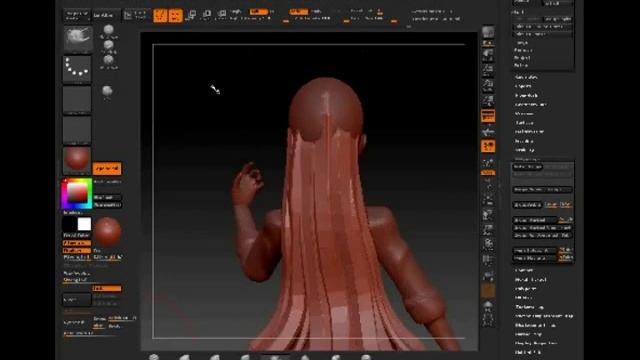640x360 pixels.
Task: Click the Zoom canvas icon on right shelf
Action: (488, 69)
